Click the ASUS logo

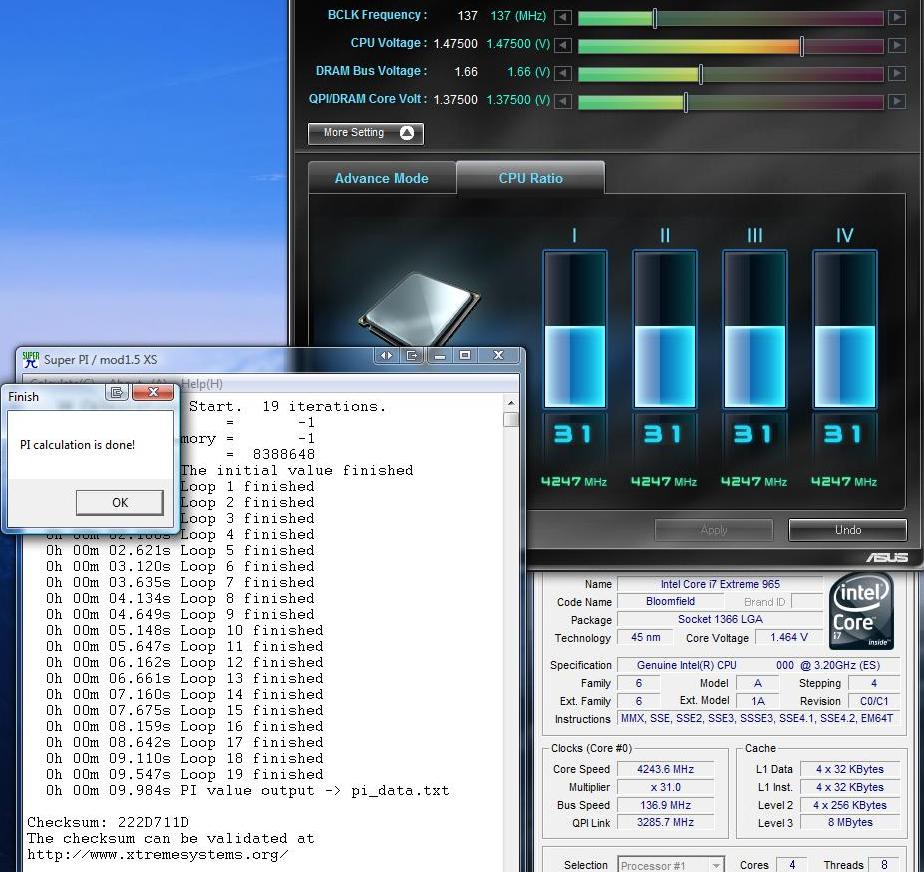pos(886,557)
